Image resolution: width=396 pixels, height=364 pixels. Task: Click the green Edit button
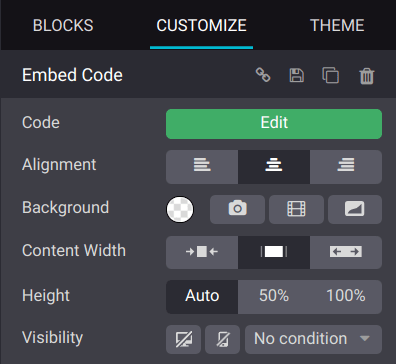pyautogui.click(x=274, y=124)
